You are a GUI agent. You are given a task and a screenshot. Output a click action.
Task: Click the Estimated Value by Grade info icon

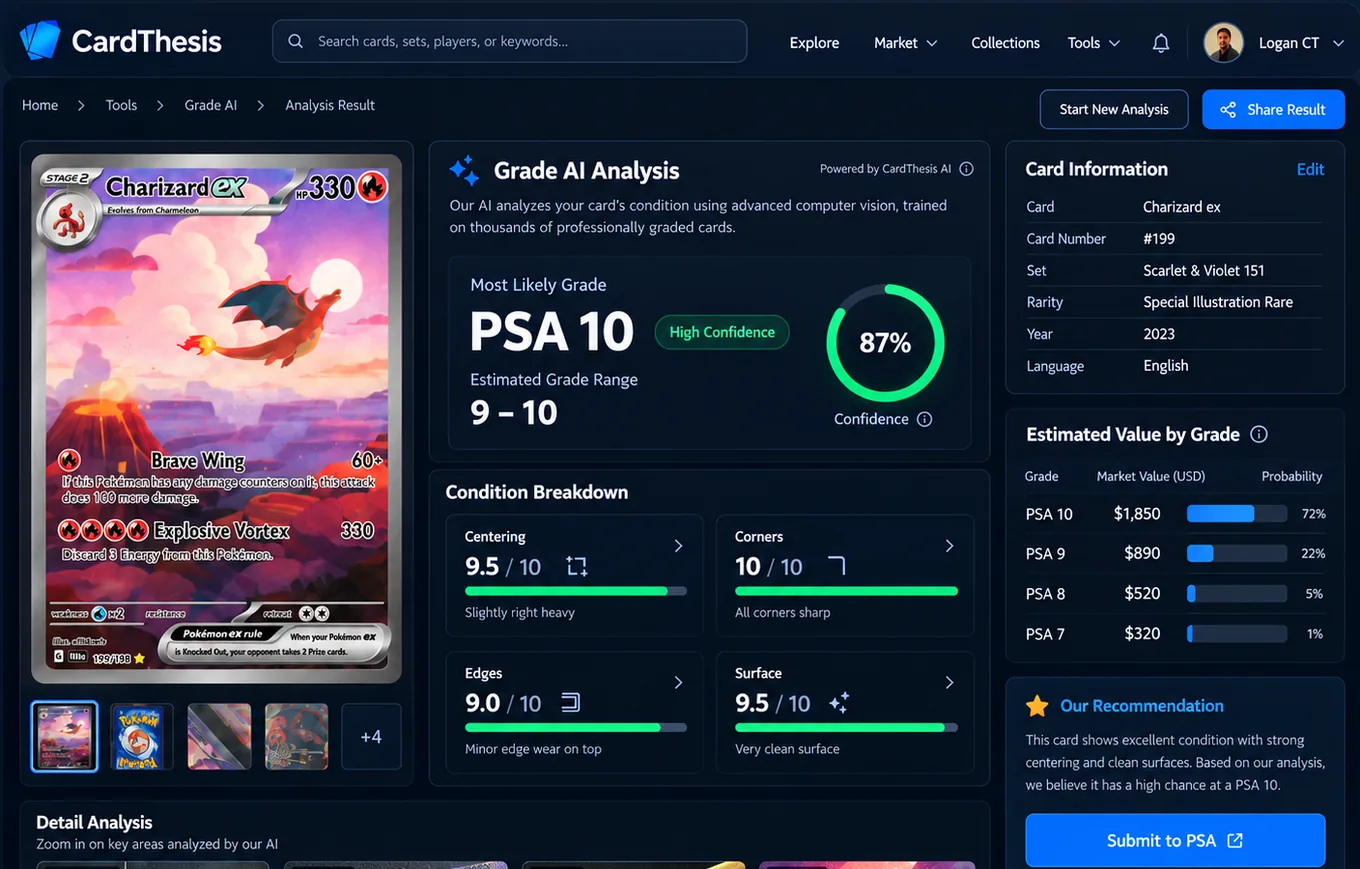[1259, 434]
